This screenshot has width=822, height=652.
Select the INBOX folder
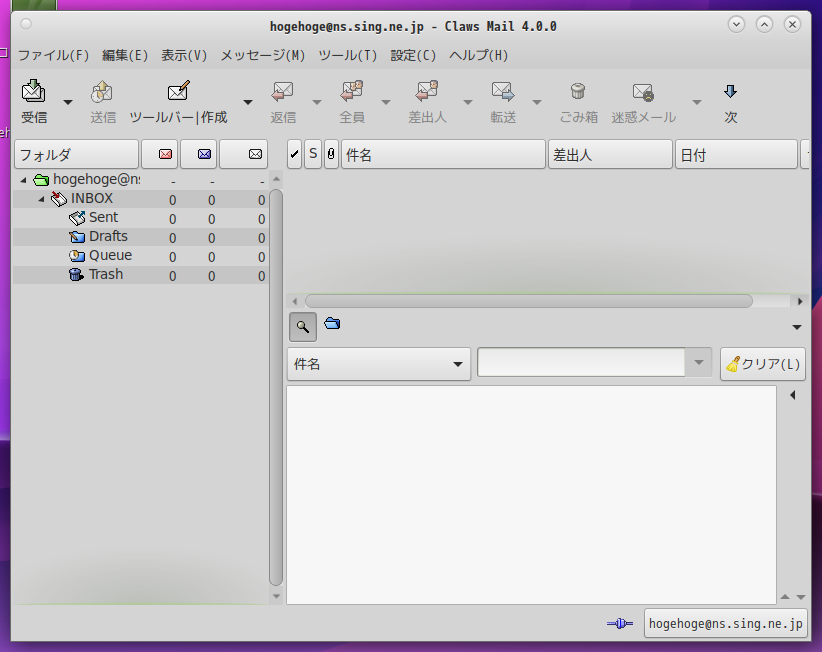(92, 199)
